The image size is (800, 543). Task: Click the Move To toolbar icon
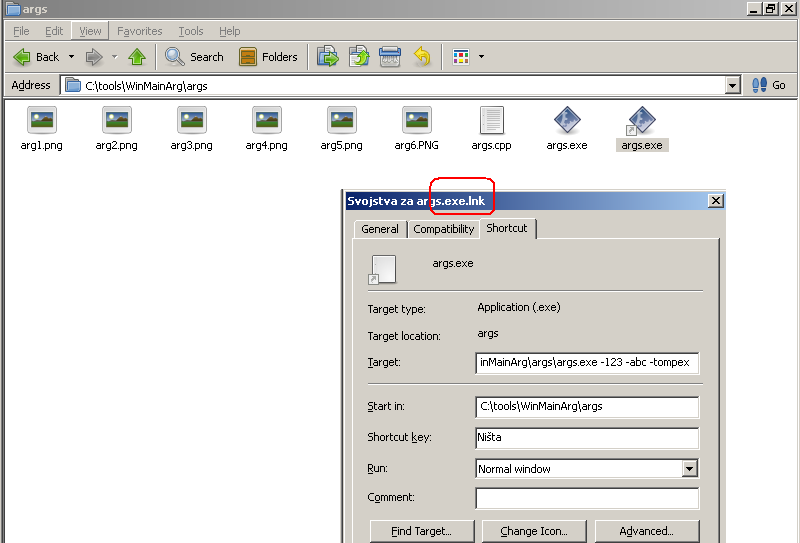pos(328,57)
